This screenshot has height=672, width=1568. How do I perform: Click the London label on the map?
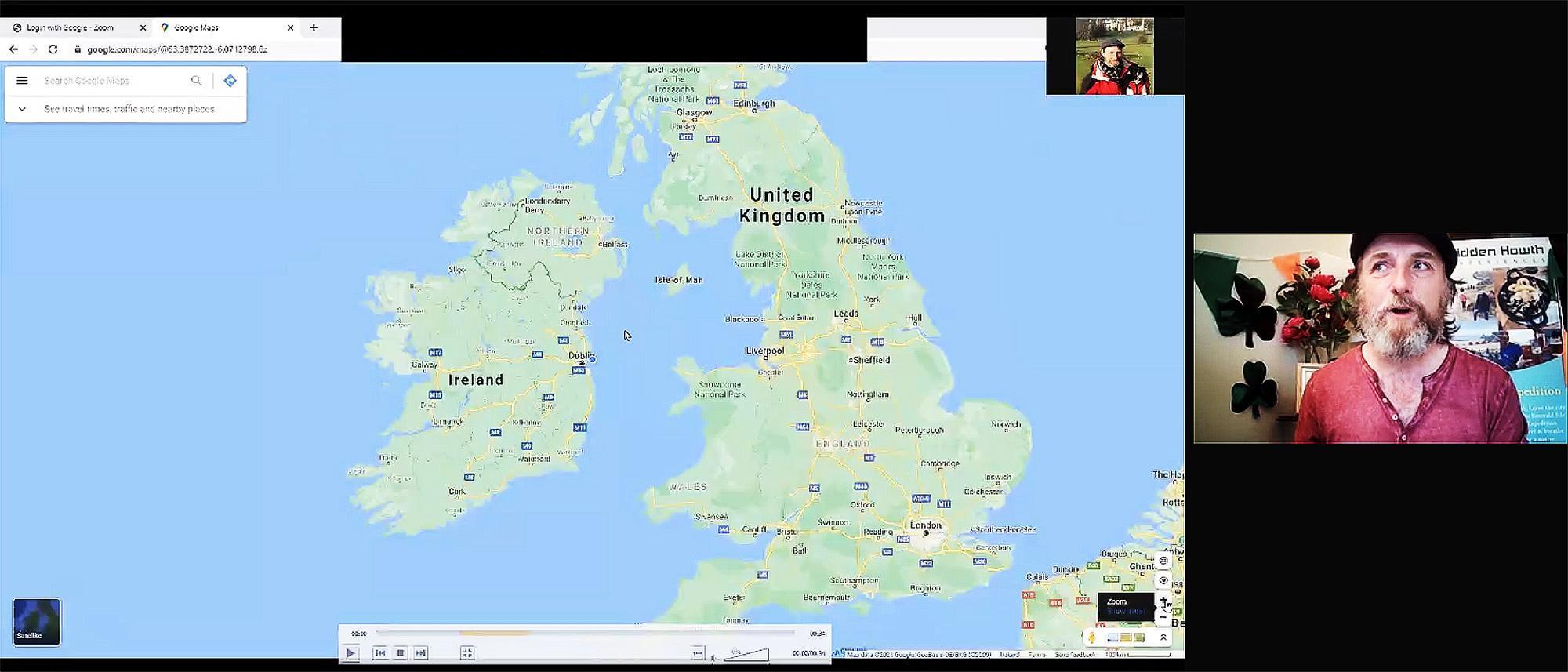point(926,525)
